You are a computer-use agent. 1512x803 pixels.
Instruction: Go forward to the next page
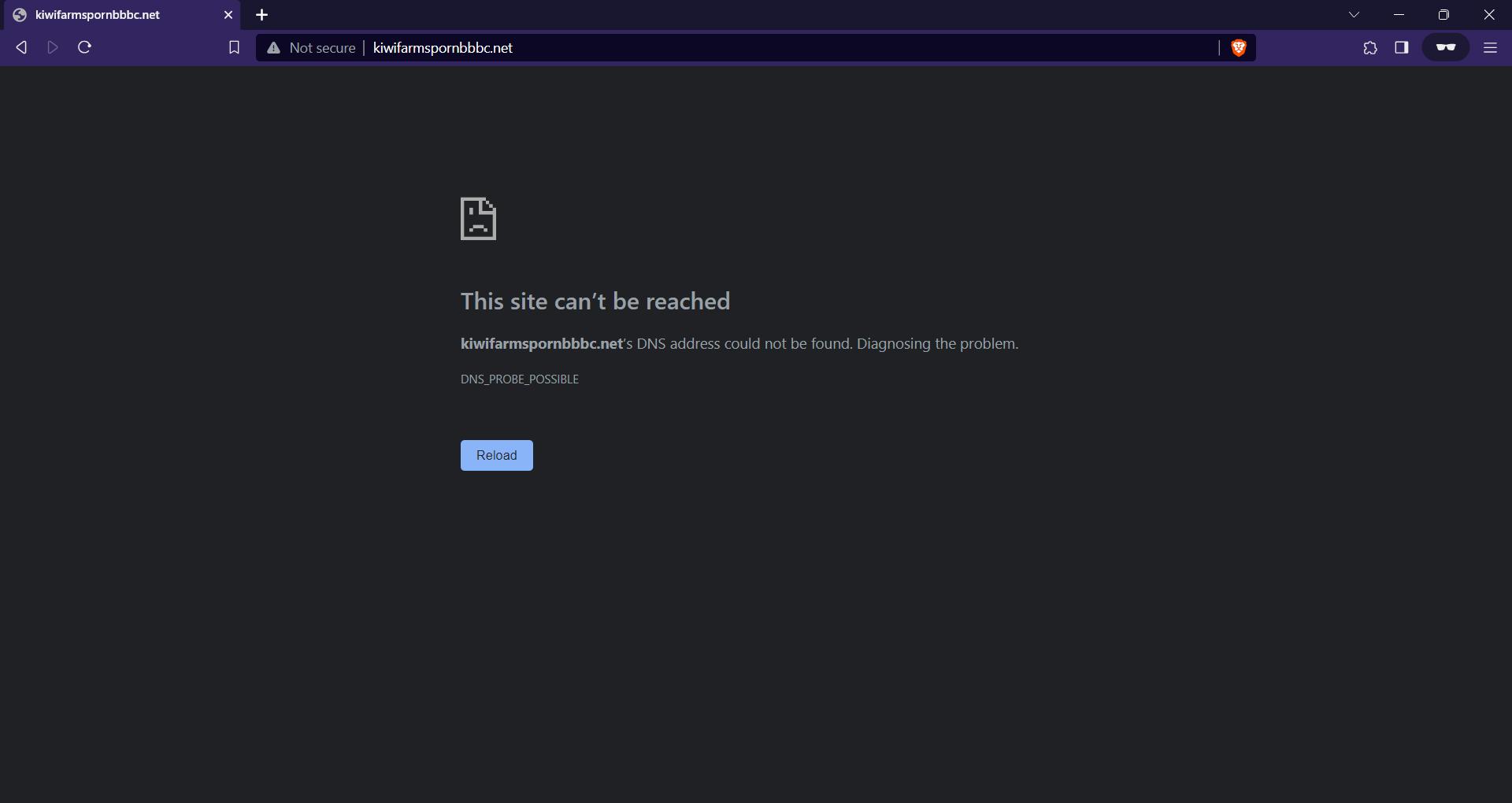coord(53,47)
